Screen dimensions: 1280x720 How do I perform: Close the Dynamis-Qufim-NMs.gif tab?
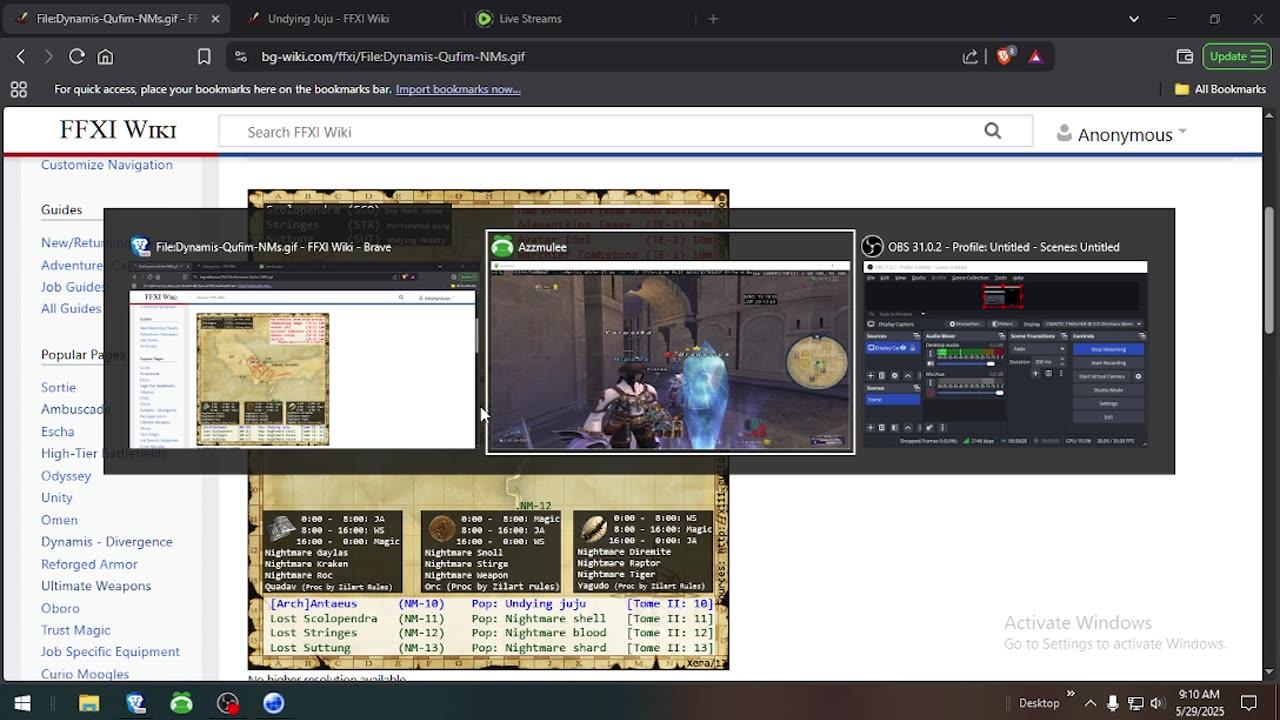click(x=215, y=18)
